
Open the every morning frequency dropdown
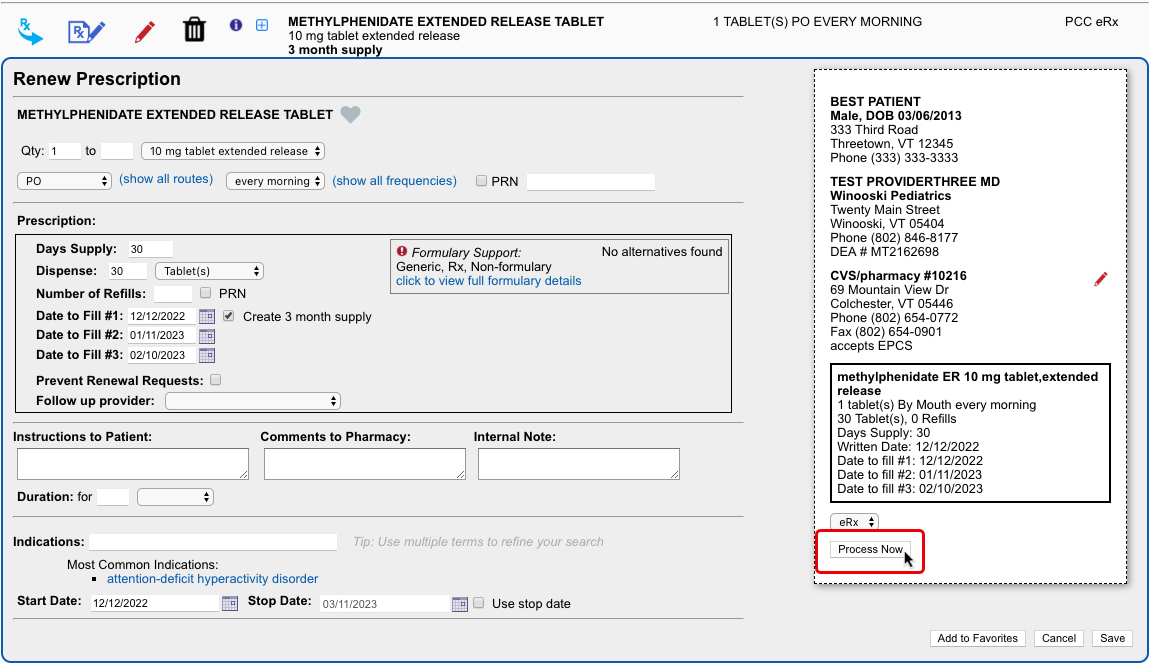coord(276,181)
